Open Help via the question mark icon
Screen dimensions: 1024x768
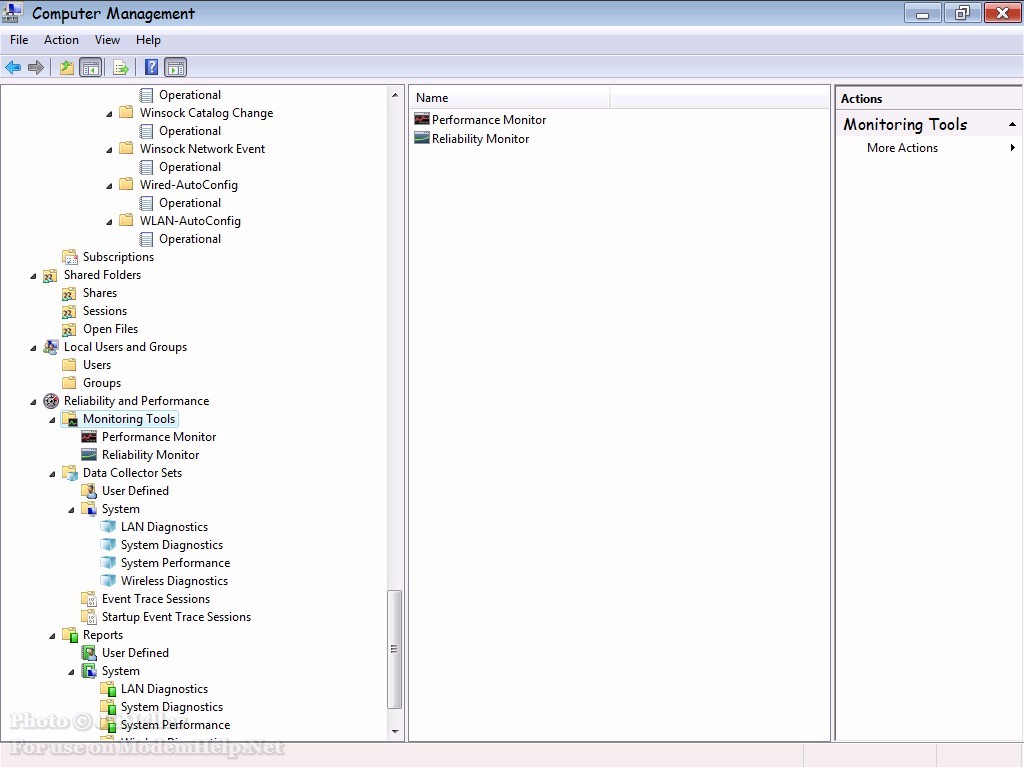tap(151, 67)
